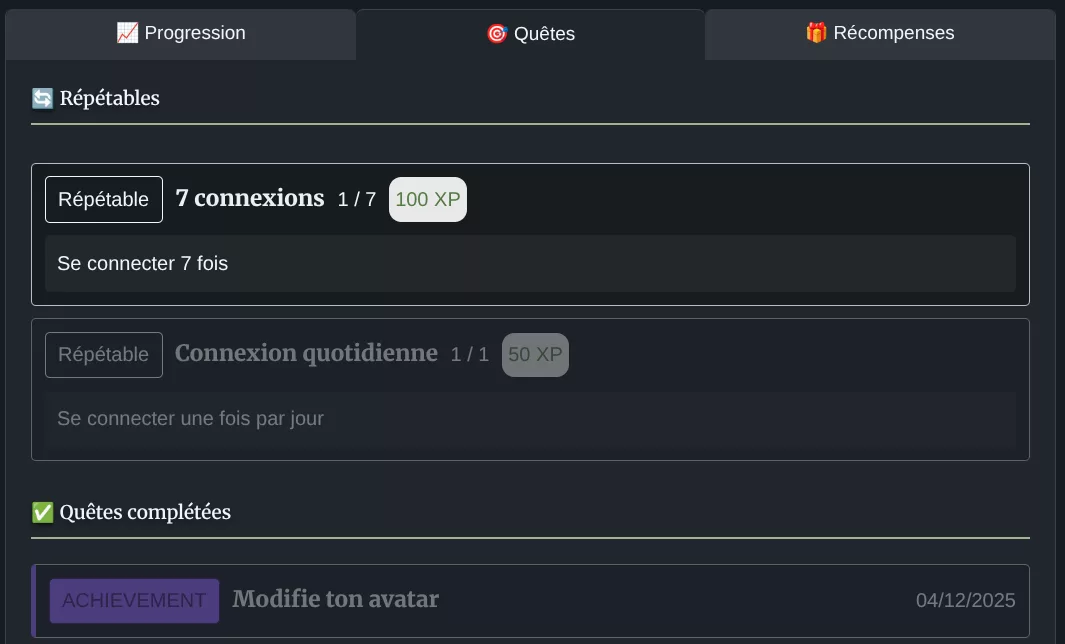Click the Se connecter 7 fois description
The image size is (1065, 644).
(x=143, y=264)
